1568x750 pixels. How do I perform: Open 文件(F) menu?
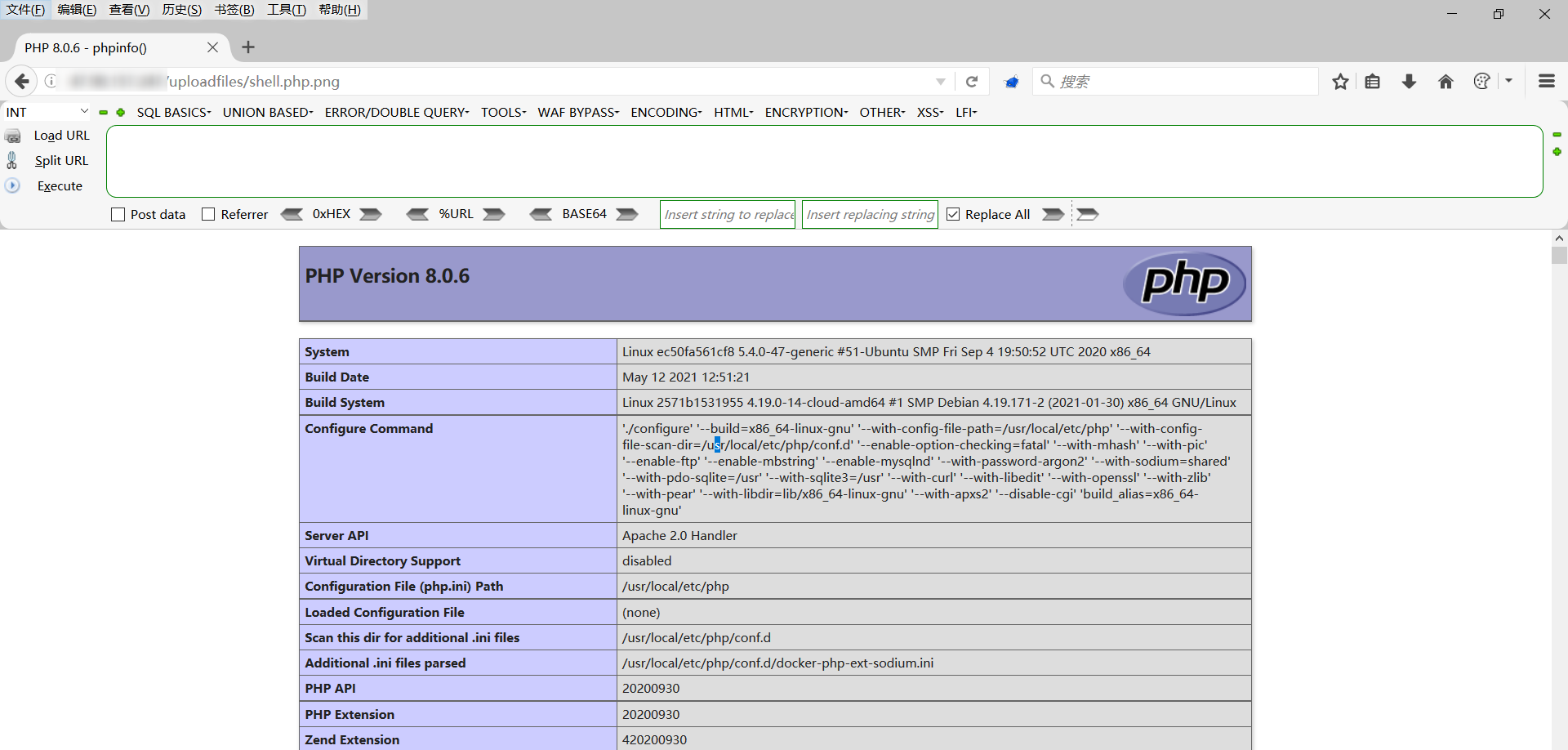[x=25, y=10]
